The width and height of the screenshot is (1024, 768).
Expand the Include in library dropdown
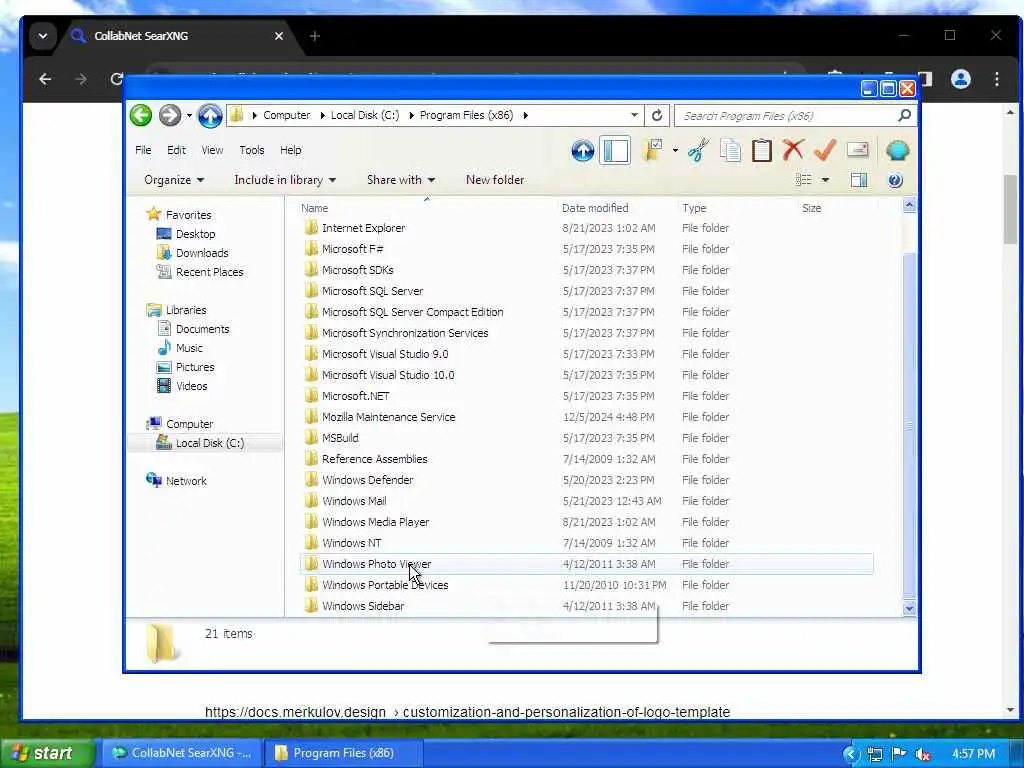(285, 180)
